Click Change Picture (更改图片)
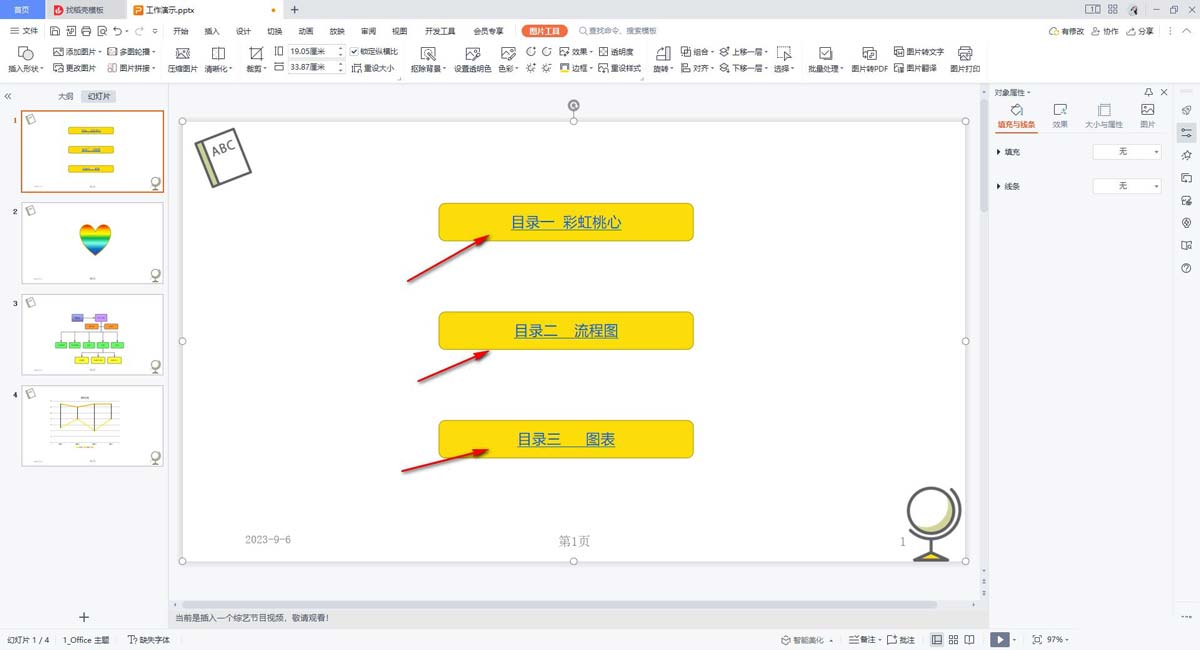Viewport: 1200px width, 650px height. point(75,69)
